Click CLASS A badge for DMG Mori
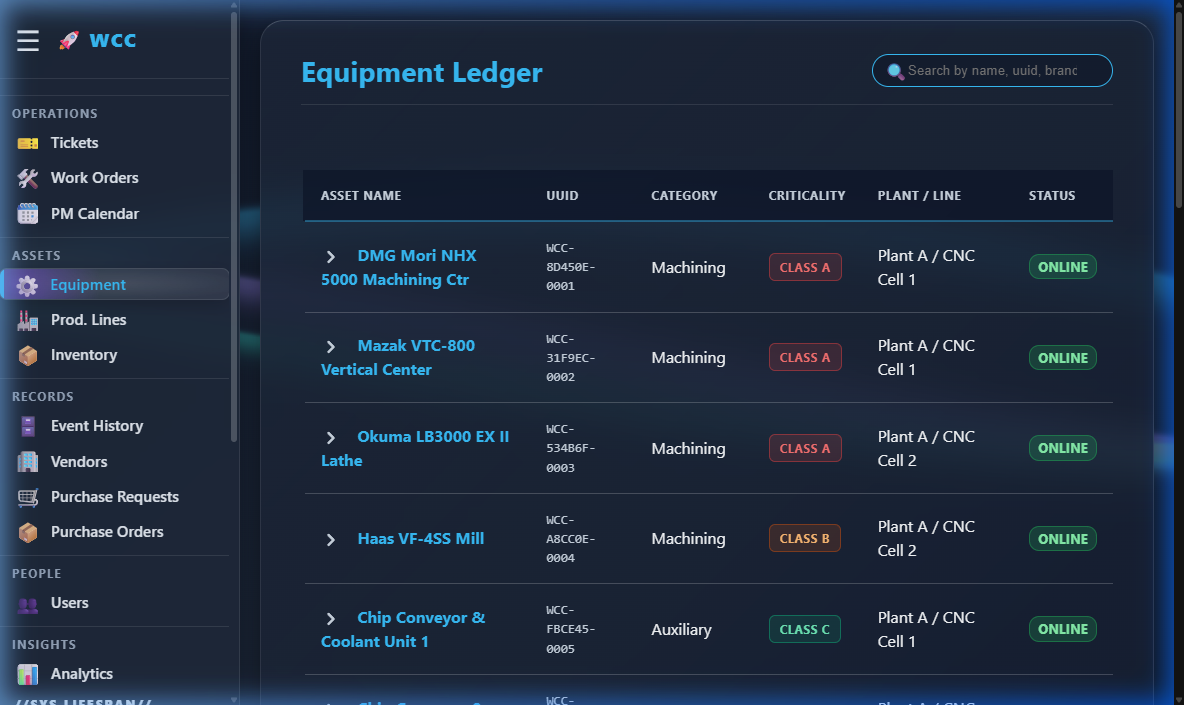 (x=805, y=267)
